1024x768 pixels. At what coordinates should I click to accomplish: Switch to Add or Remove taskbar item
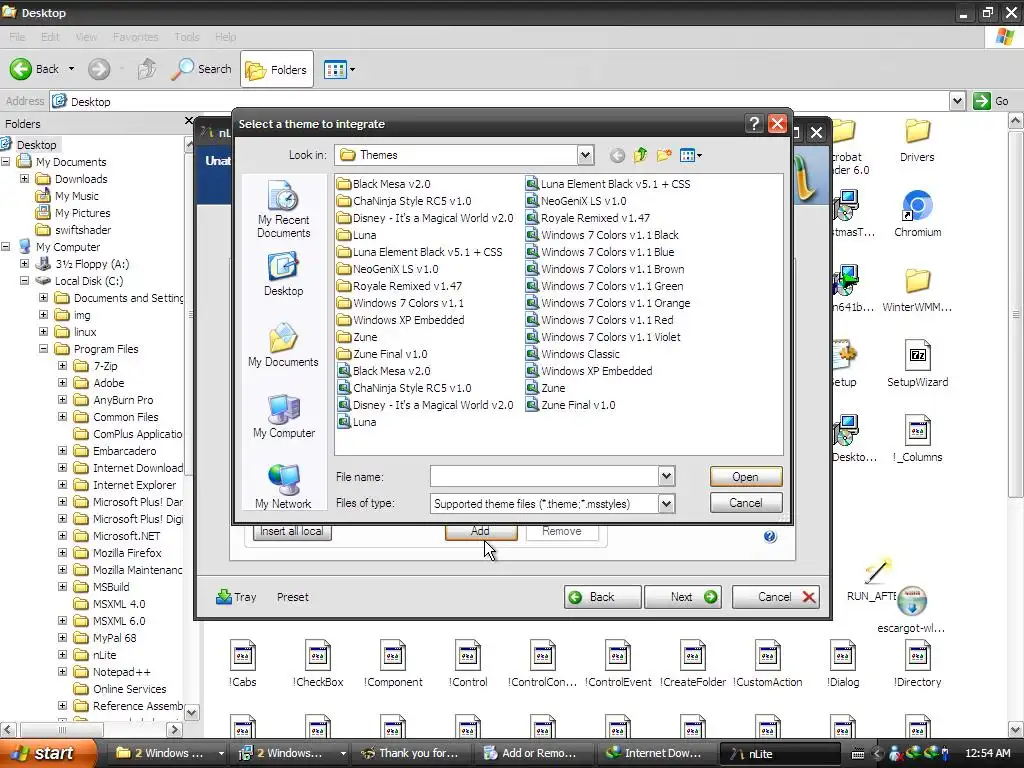pyautogui.click(x=532, y=753)
